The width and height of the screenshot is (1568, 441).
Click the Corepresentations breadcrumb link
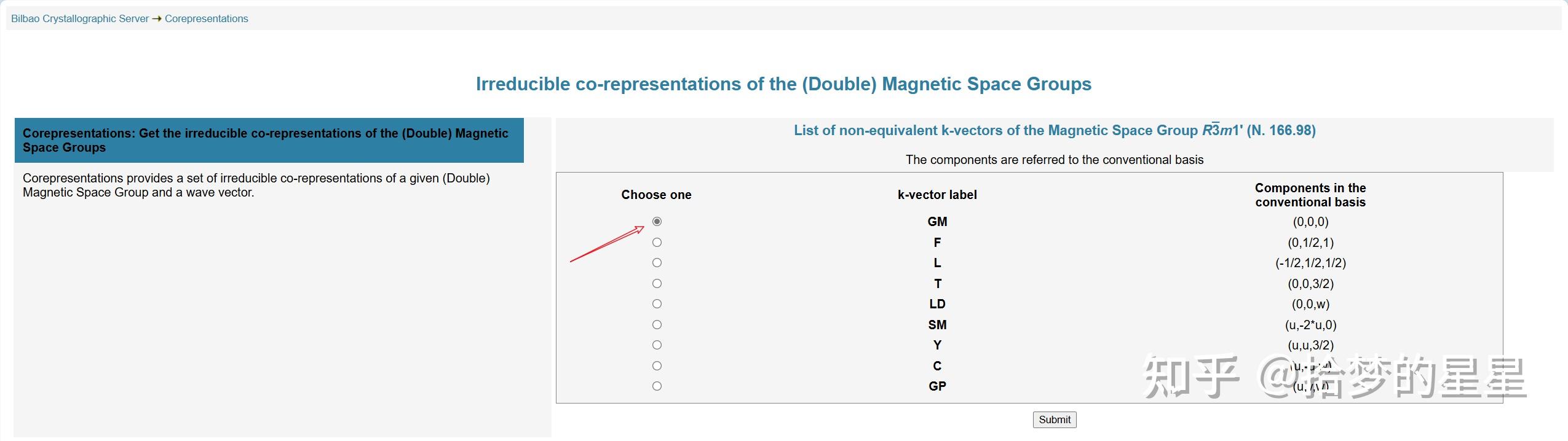pyautogui.click(x=206, y=18)
